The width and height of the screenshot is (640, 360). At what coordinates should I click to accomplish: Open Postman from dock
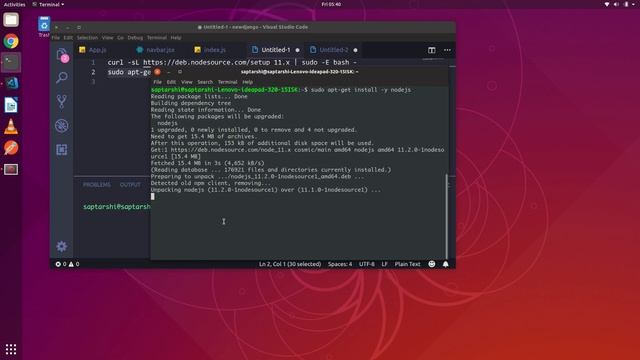coord(11,148)
